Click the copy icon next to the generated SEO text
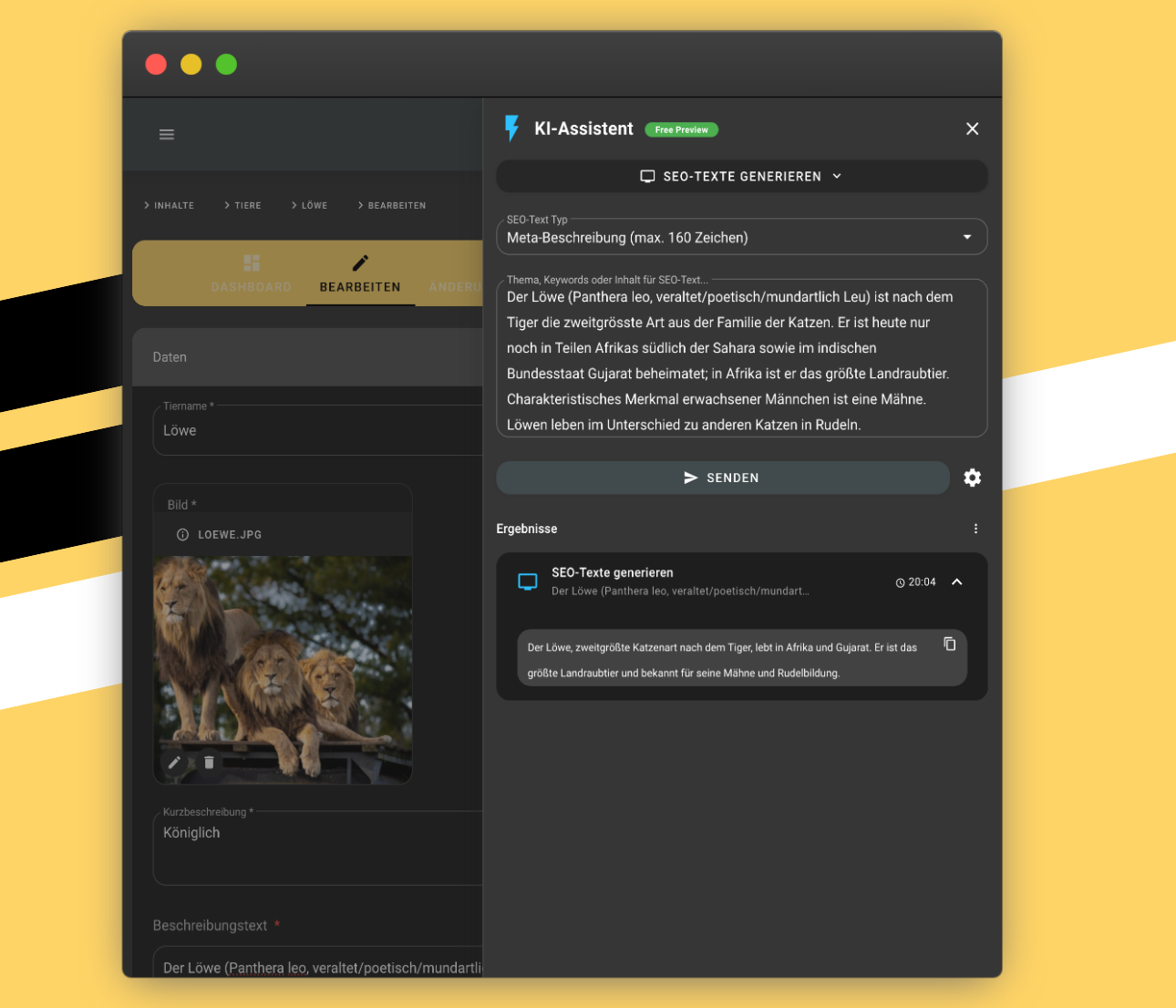1176x1008 pixels. point(949,643)
